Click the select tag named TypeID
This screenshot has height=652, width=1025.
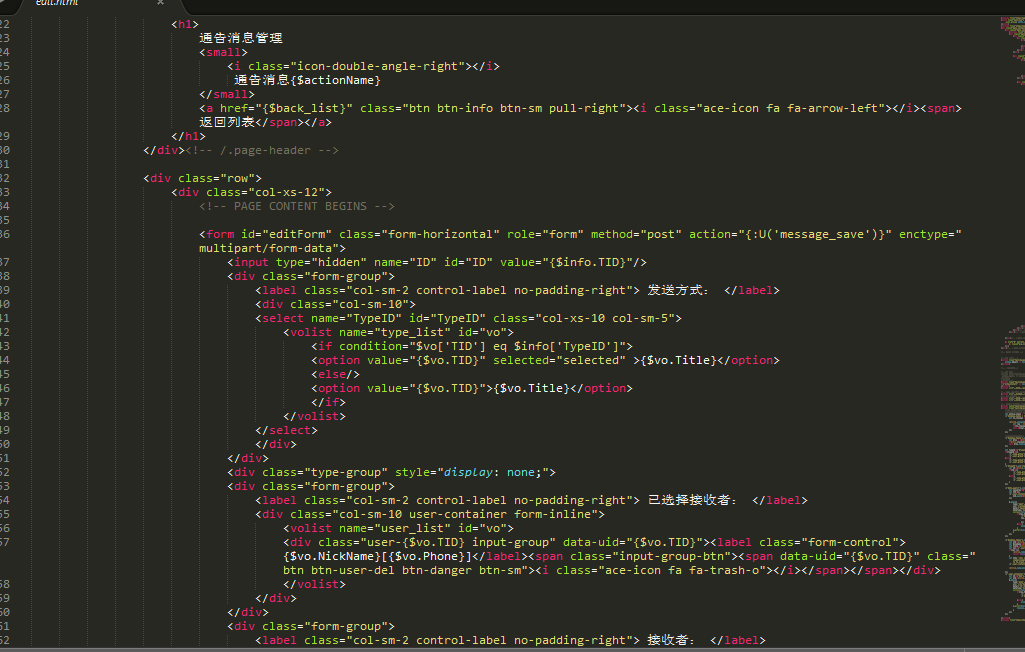pos(280,318)
